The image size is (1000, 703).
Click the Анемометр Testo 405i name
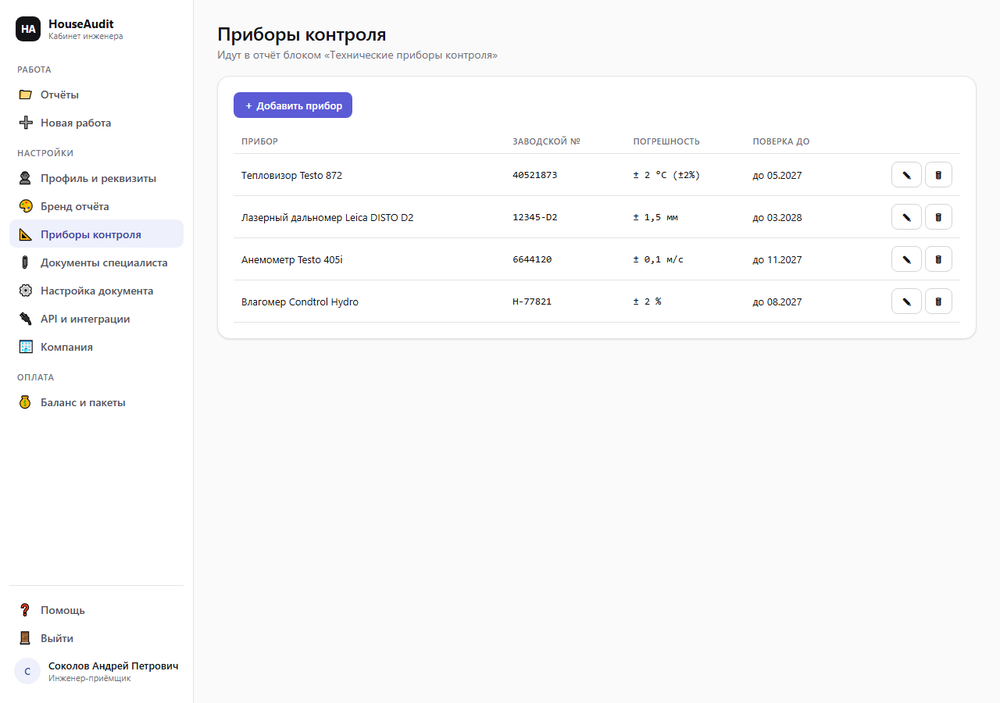[x=292, y=259]
